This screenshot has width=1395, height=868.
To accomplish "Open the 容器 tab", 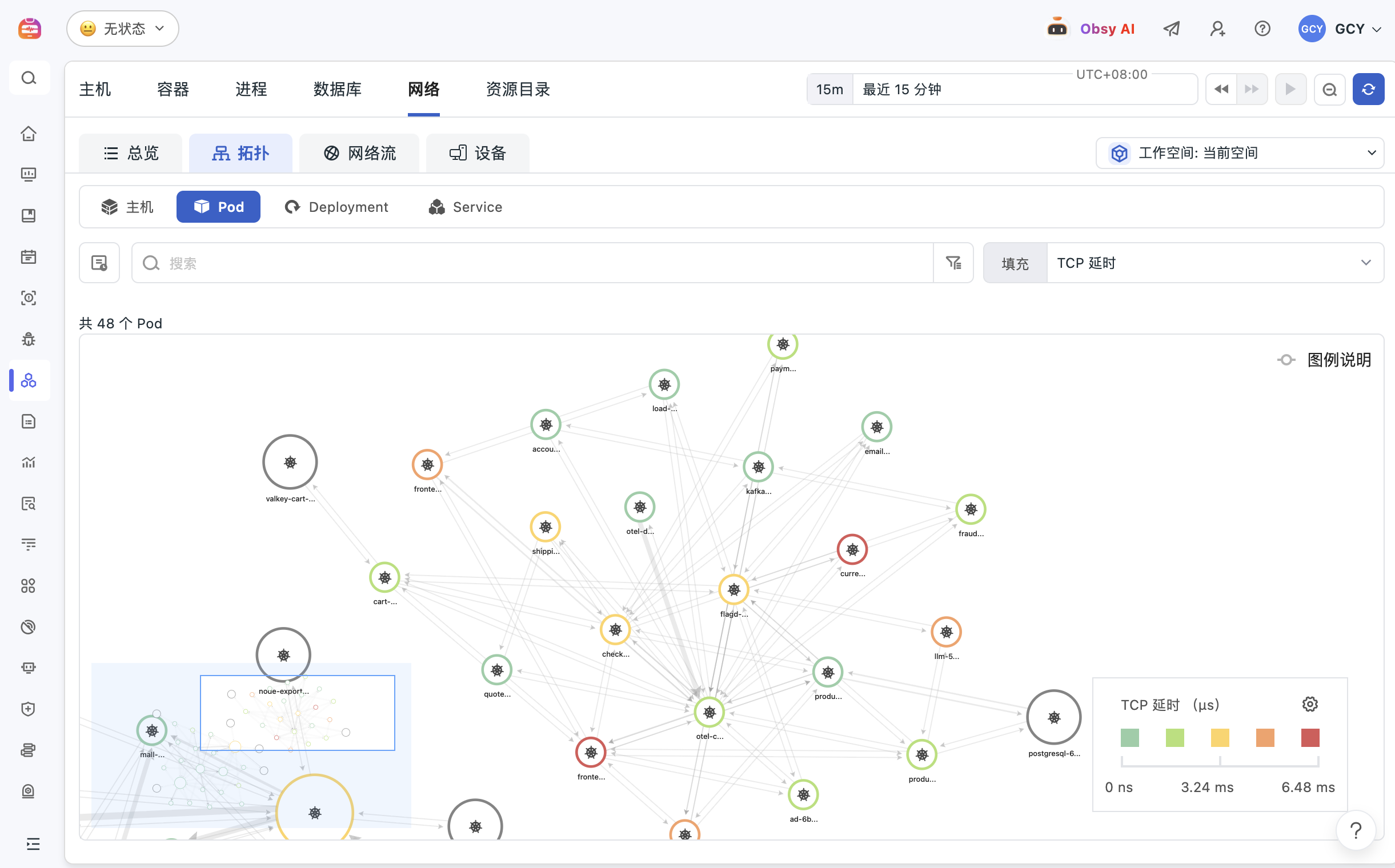I will tap(173, 89).
